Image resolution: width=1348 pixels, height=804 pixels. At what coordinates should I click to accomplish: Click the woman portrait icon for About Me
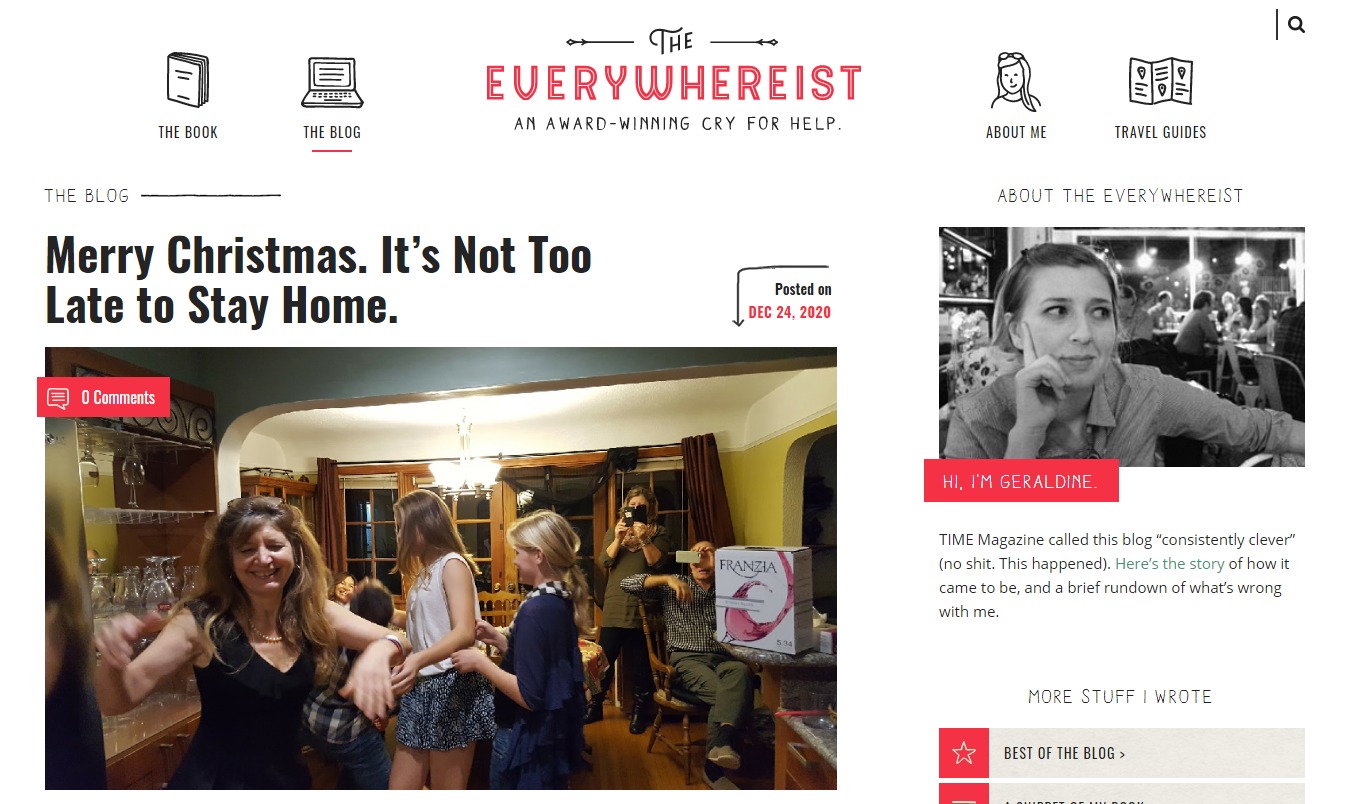[x=1015, y=81]
